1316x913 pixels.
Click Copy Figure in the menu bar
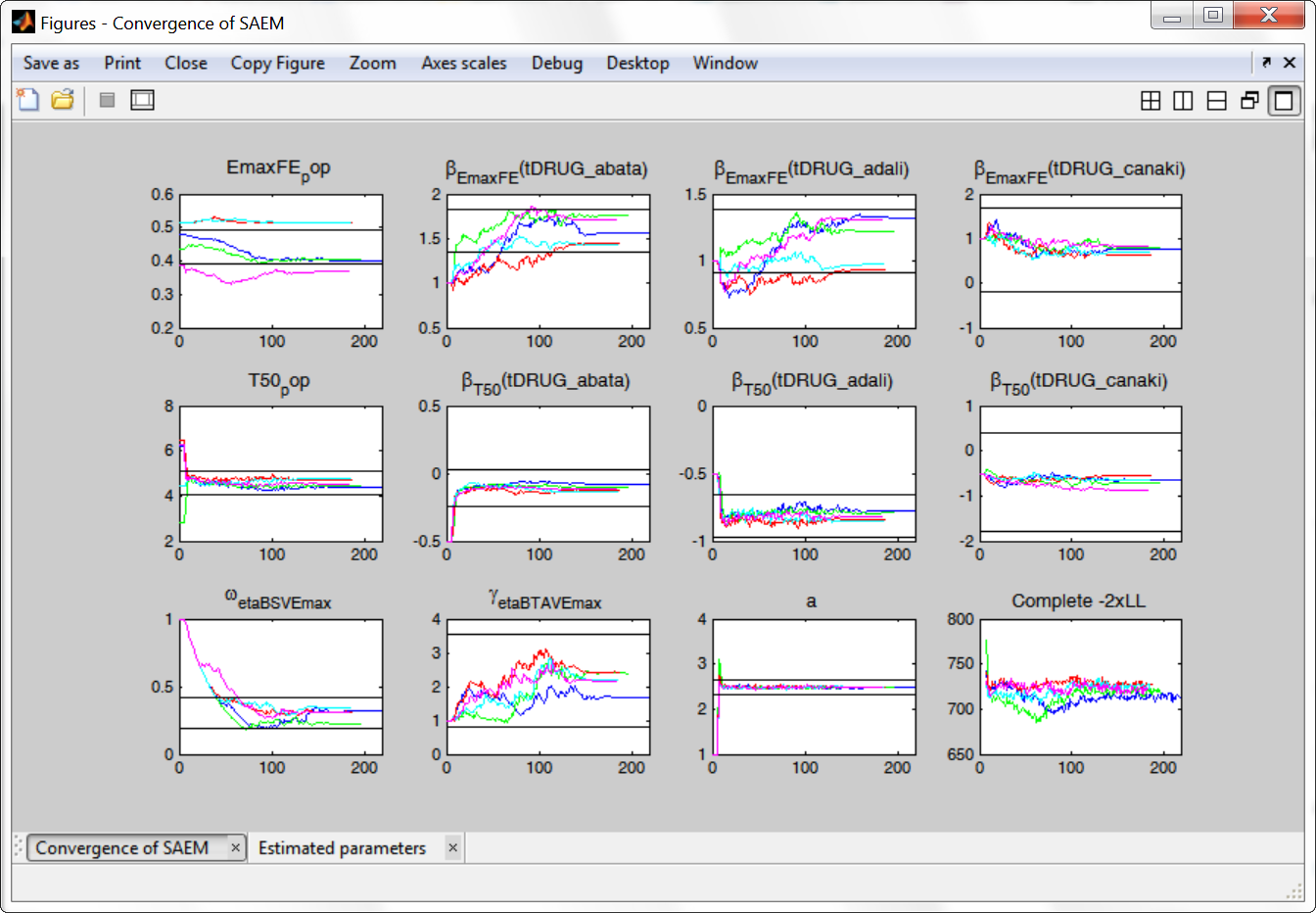pyautogui.click(x=277, y=63)
